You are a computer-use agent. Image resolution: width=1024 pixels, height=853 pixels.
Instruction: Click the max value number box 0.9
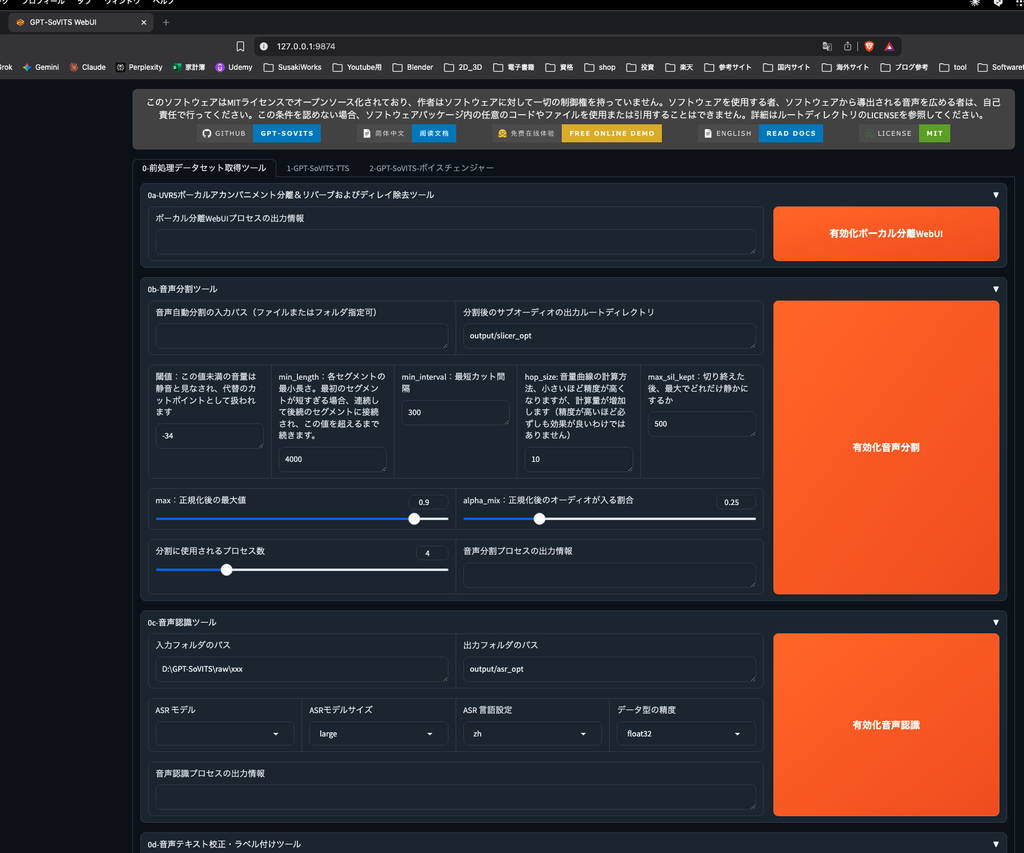point(428,502)
